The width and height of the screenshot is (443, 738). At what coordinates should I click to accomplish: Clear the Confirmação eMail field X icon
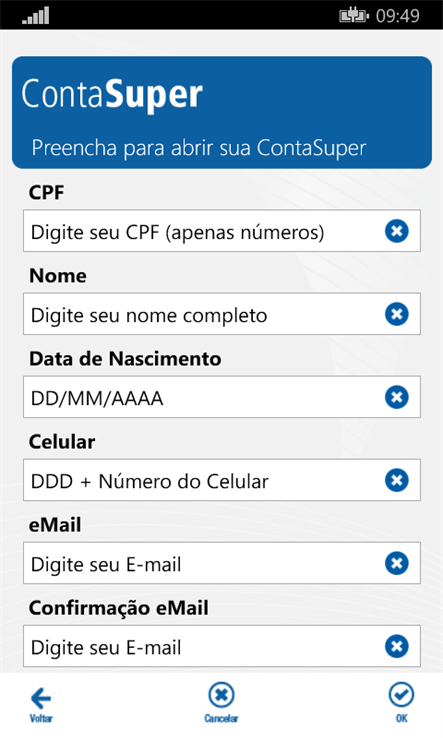click(396, 646)
